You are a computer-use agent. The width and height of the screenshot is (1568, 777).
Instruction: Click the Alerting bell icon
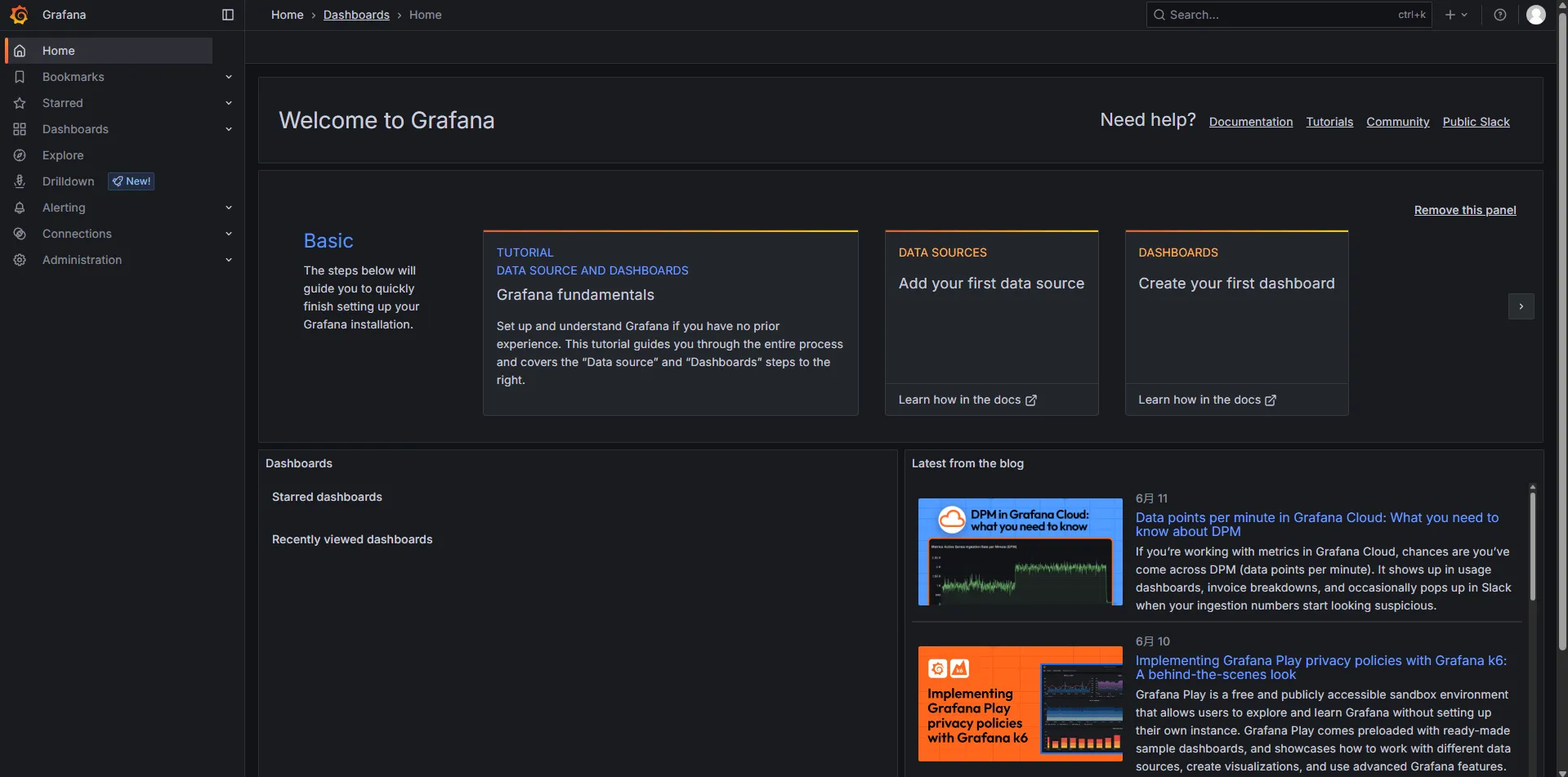point(20,208)
